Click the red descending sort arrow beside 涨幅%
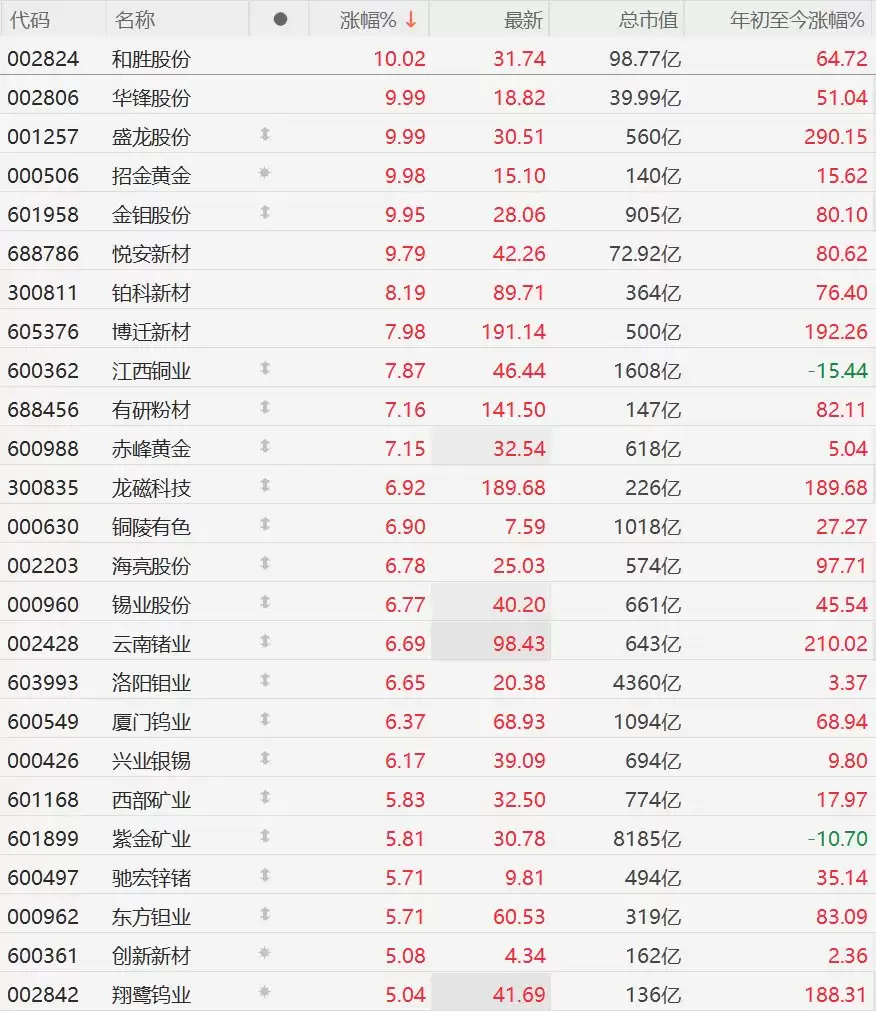The image size is (876, 1011). (411, 20)
